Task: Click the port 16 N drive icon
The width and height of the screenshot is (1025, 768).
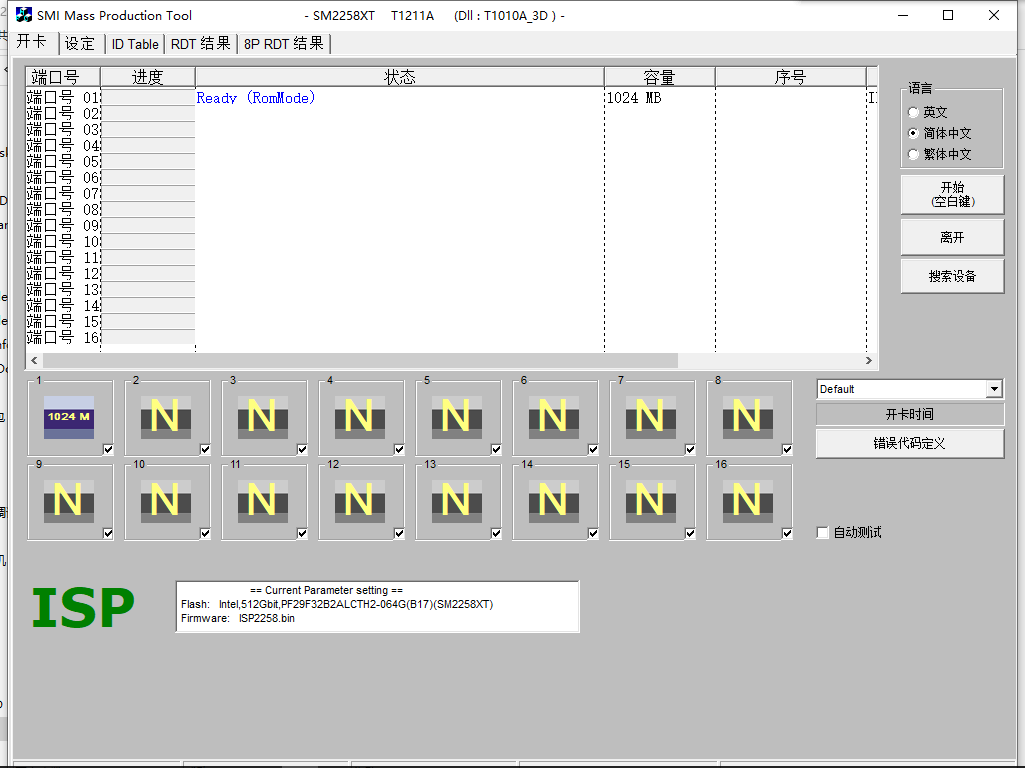Action: pyautogui.click(x=747, y=501)
